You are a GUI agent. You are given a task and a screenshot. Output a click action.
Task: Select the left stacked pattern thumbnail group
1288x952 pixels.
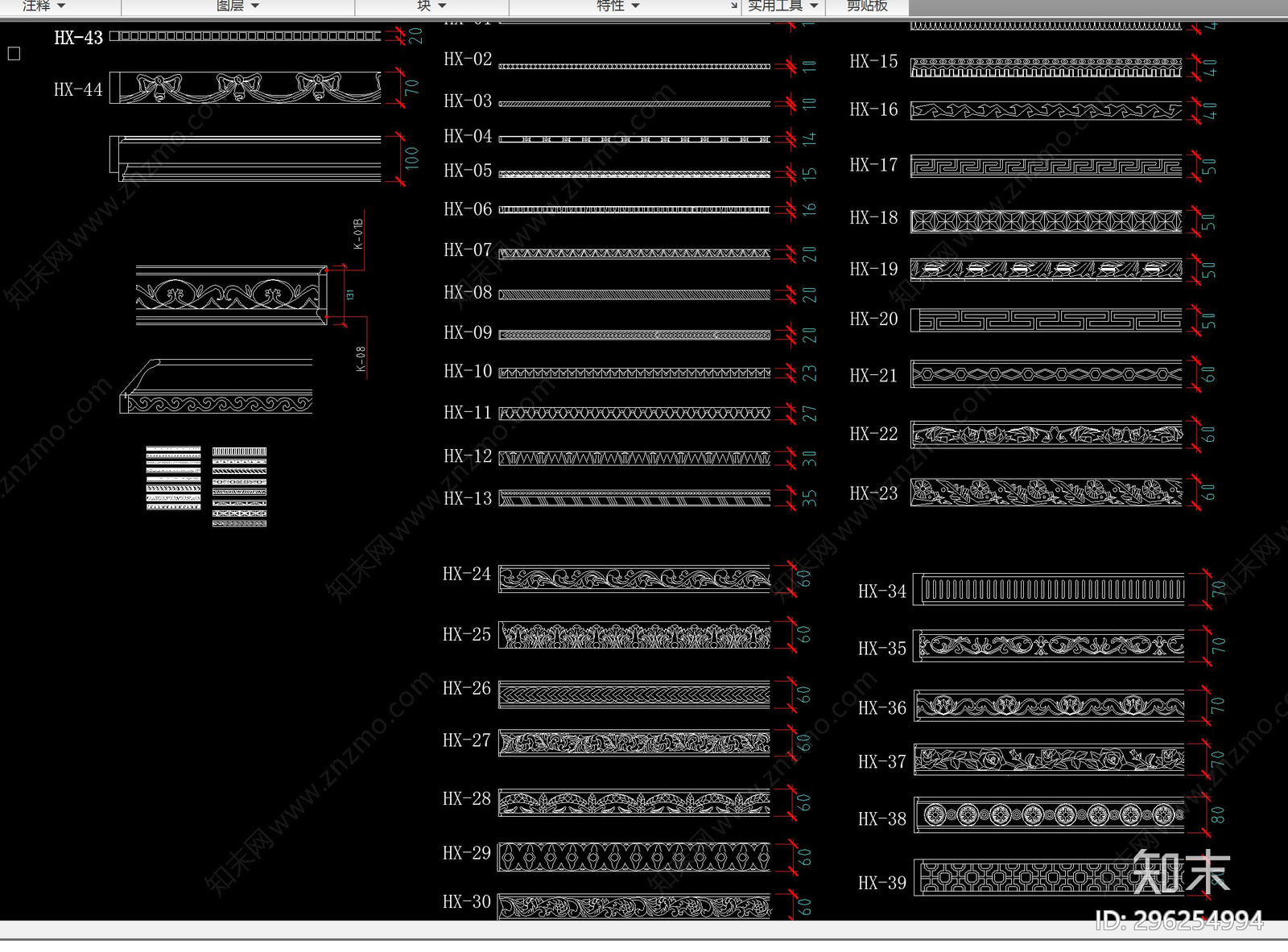(x=173, y=478)
